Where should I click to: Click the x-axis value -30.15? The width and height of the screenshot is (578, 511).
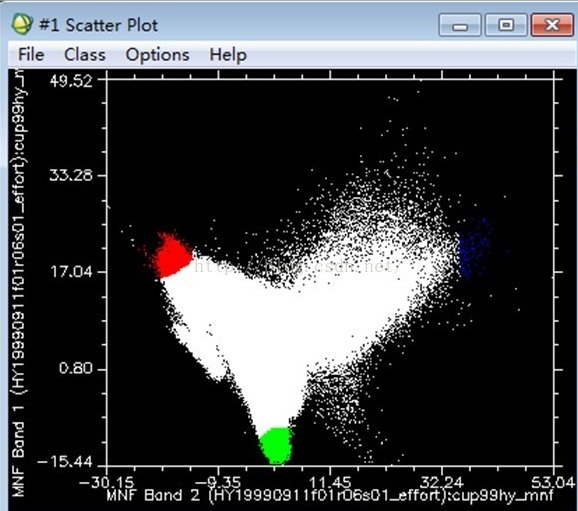pyautogui.click(x=107, y=482)
